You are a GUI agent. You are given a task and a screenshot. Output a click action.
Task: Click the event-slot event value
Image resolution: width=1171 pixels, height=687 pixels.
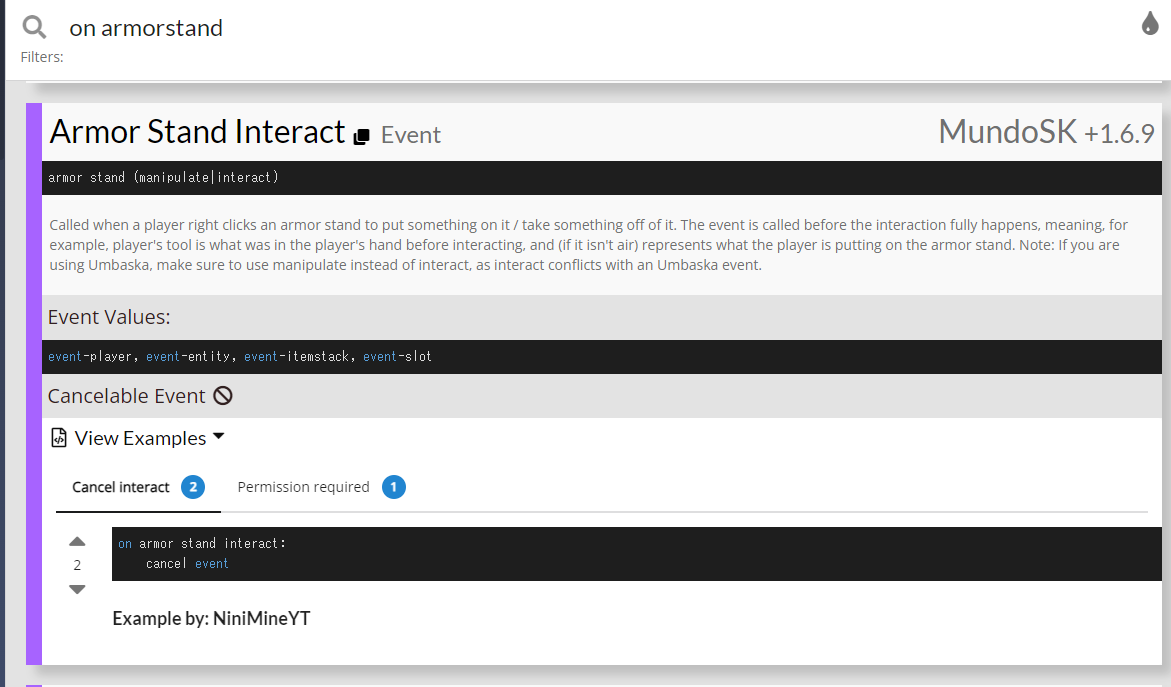pyautogui.click(x=397, y=357)
